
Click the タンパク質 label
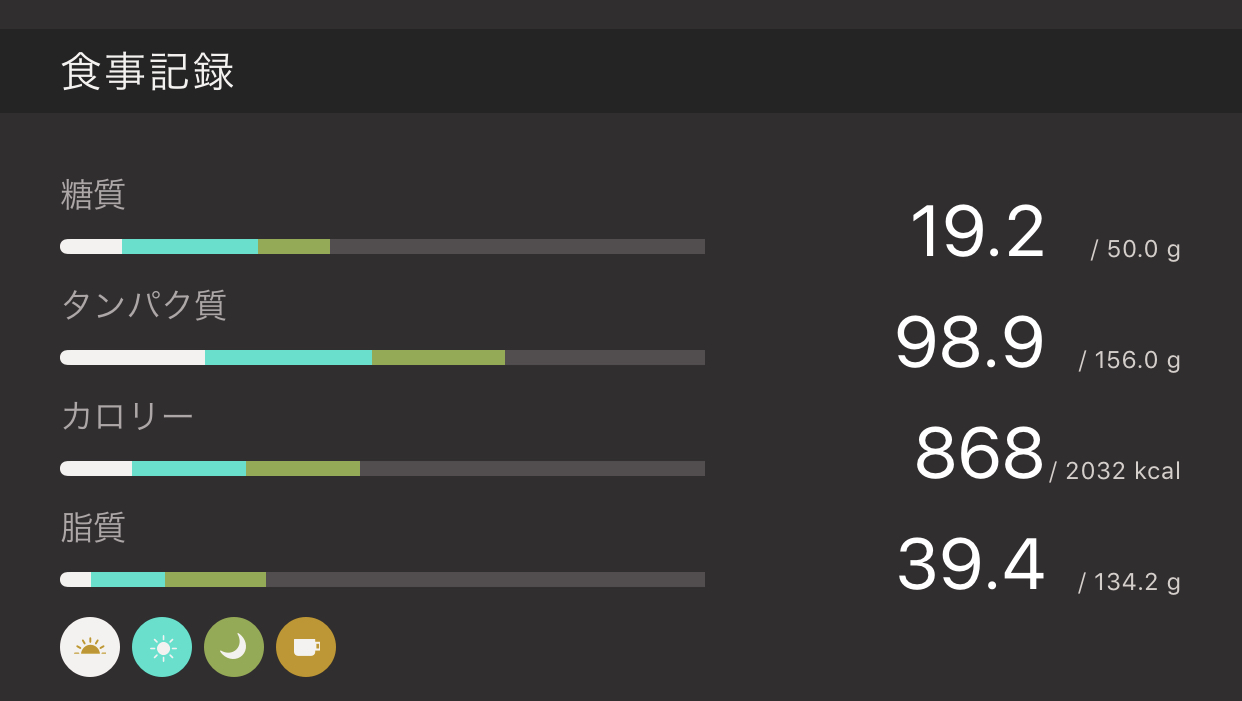pos(144,305)
